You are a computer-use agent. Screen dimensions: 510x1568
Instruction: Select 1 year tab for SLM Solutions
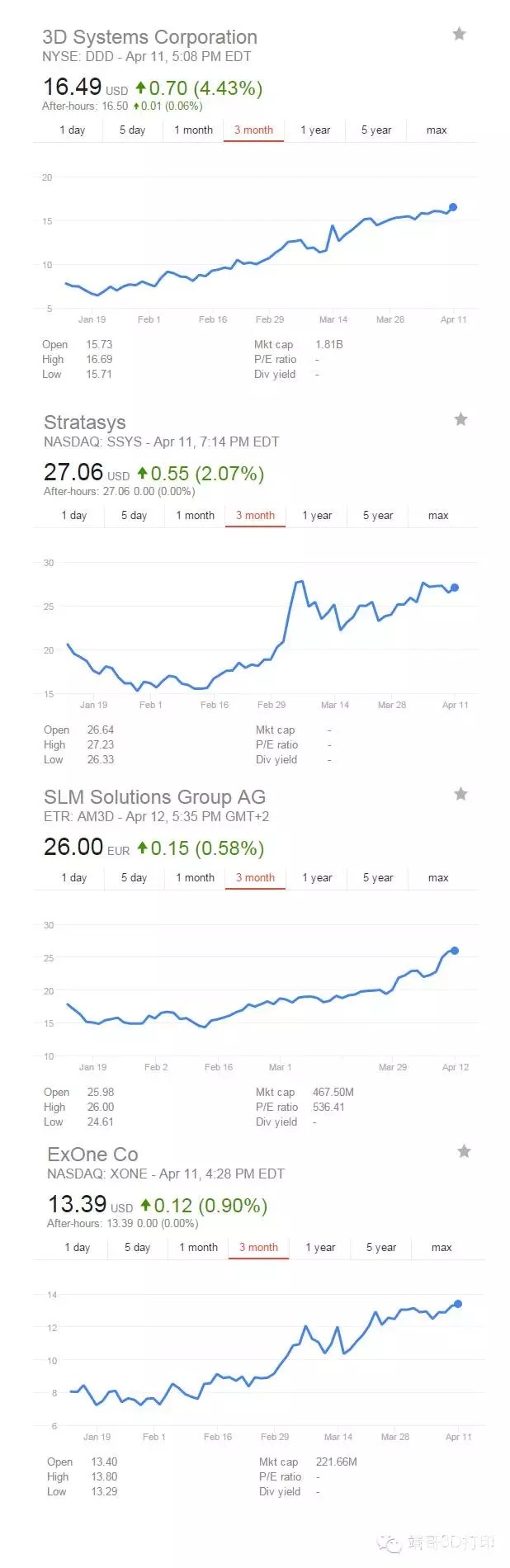pyautogui.click(x=317, y=878)
